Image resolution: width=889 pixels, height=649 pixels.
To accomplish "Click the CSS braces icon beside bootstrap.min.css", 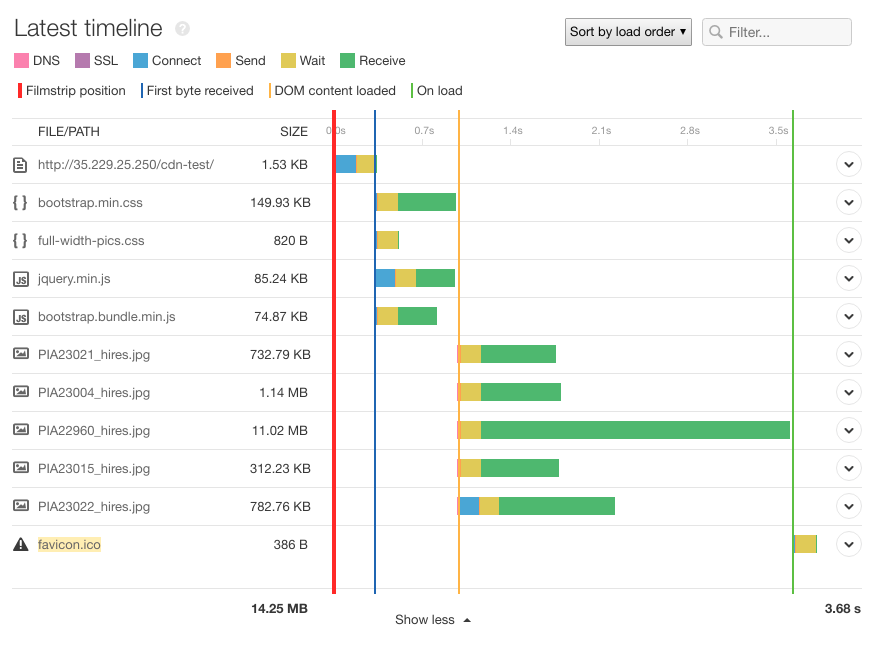I will click(20, 203).
